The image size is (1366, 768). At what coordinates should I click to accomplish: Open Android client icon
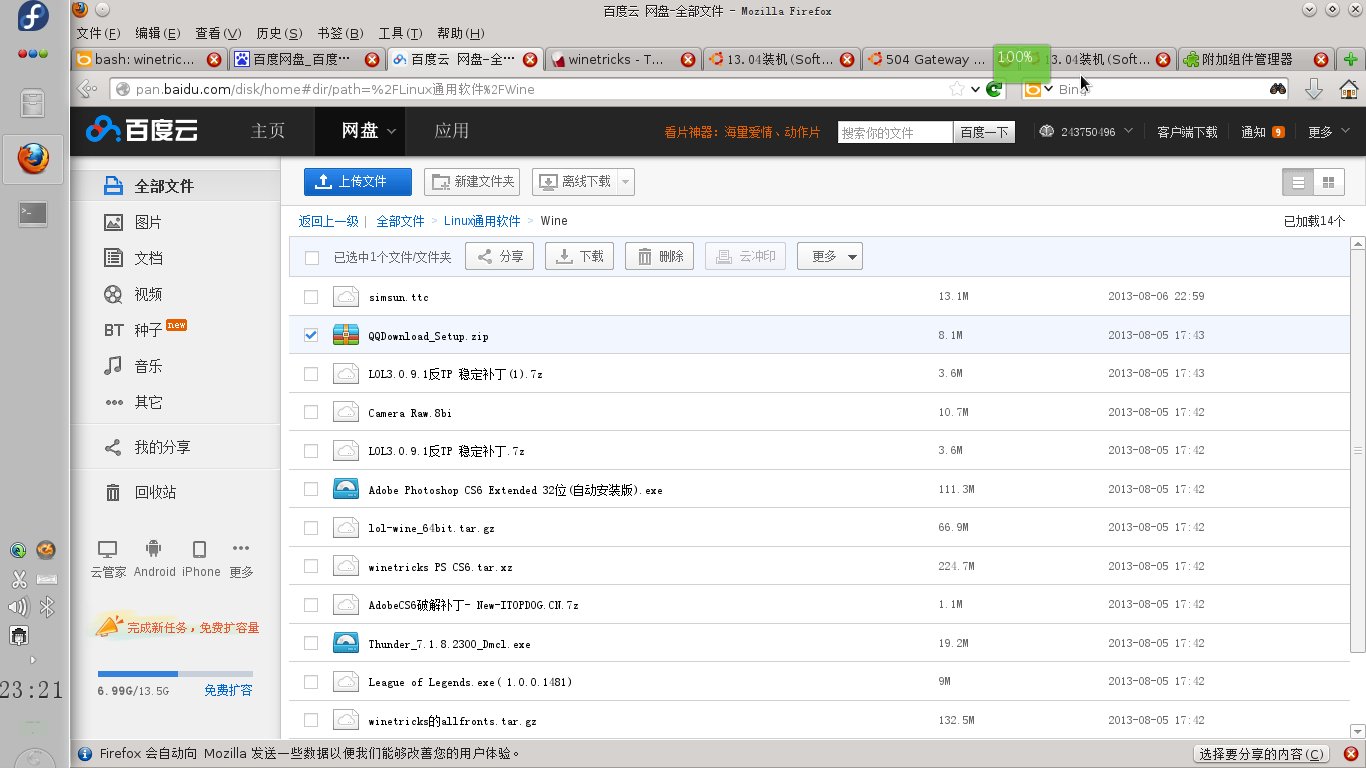click(153, 558)
